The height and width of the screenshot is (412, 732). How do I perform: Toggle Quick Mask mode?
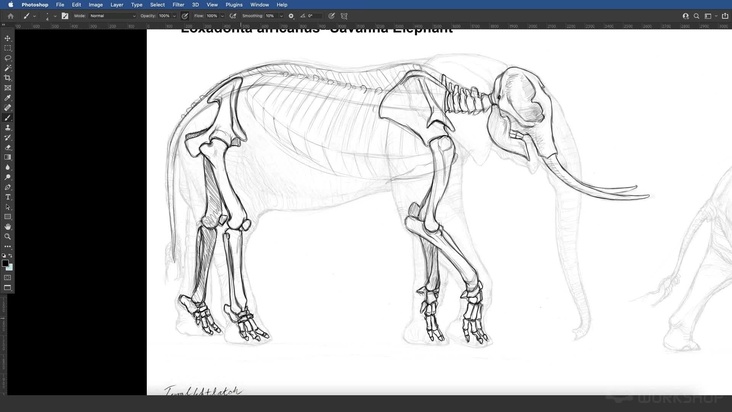pyautogui.click(x=7, y=278)
